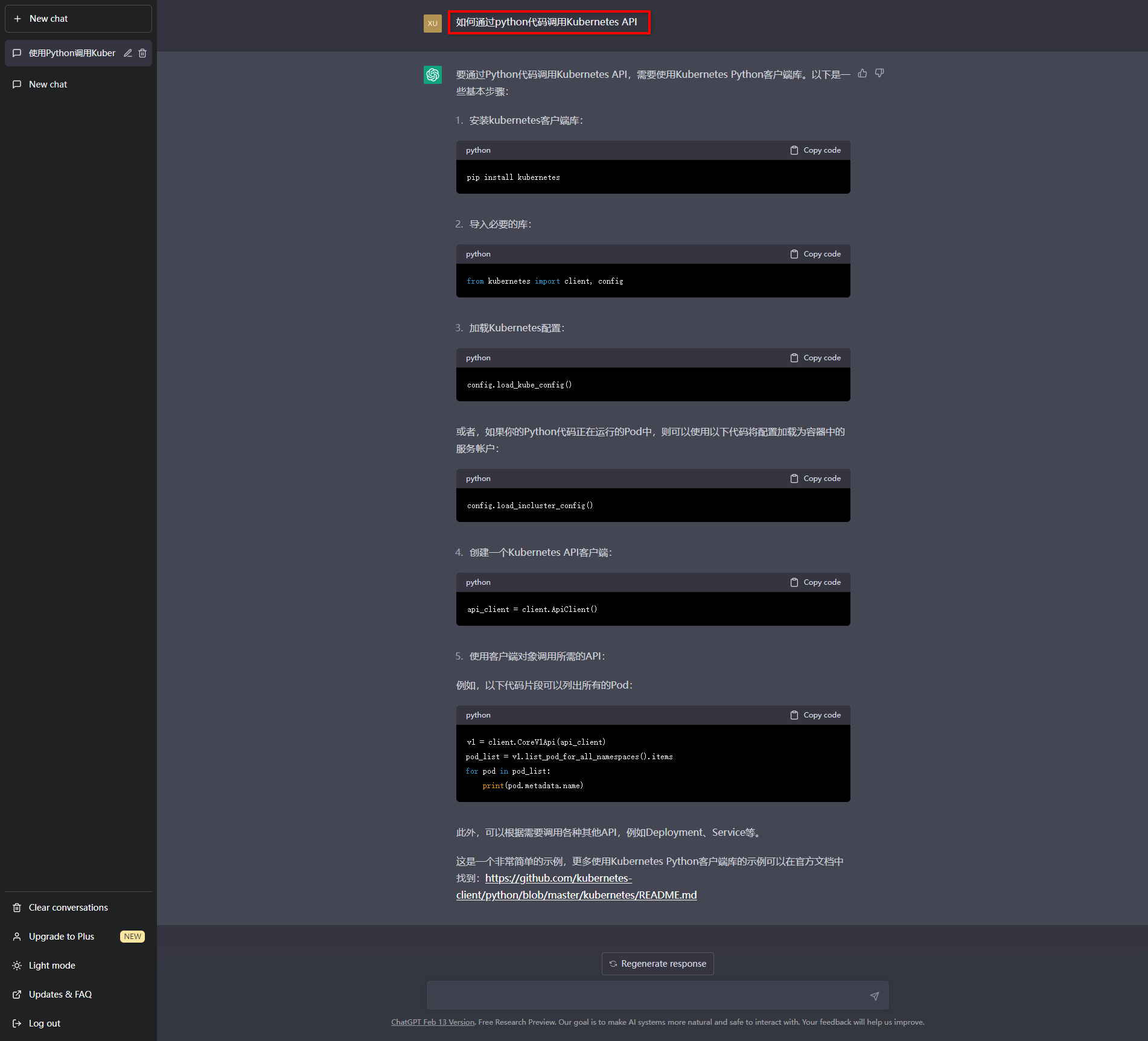1148x1041 pixels.
Task: Click the chat bubble icon of 使用Python调用Kuber
Action: pos(17,53)
